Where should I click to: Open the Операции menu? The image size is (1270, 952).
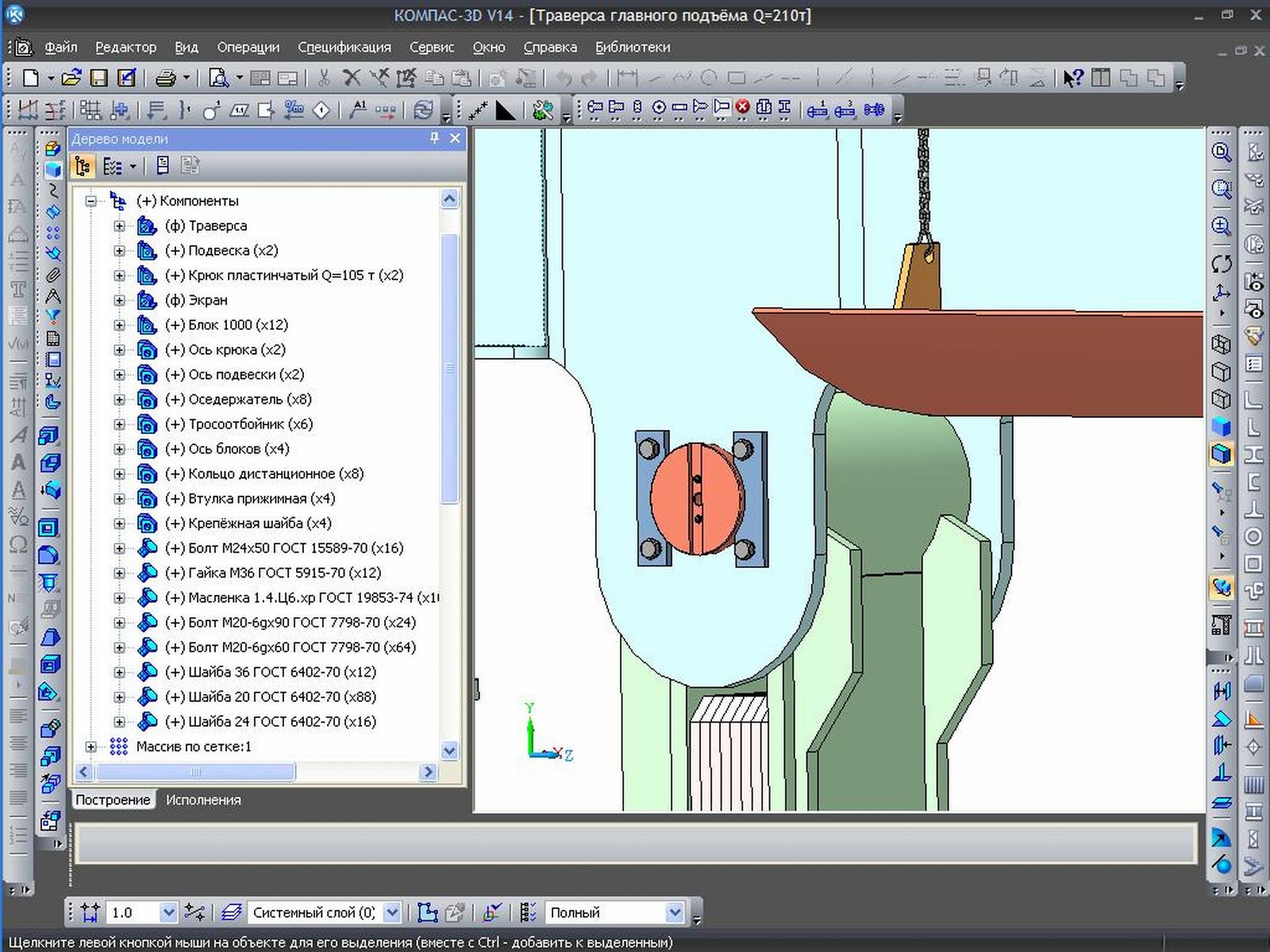248,48
